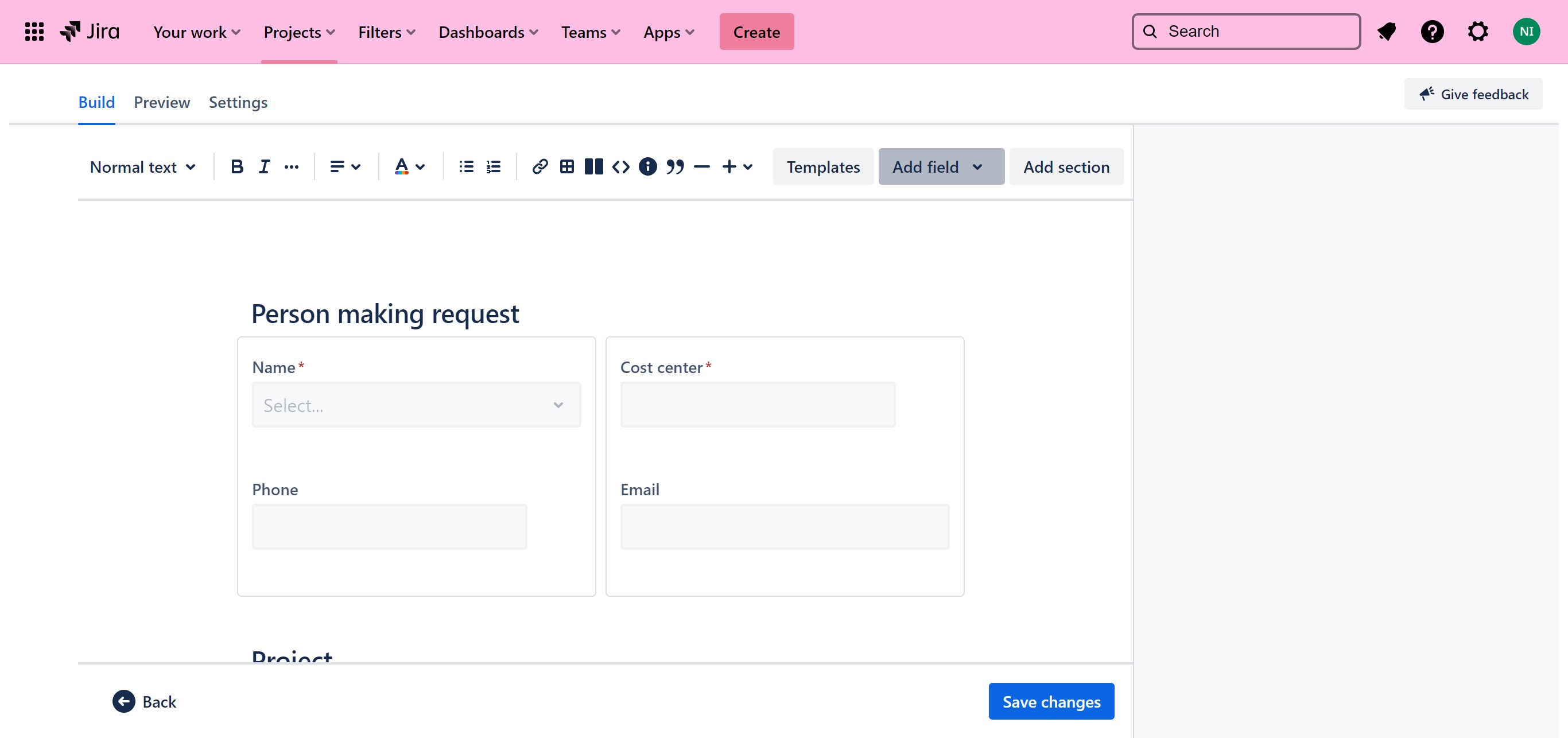
Task: Toggle italic text formatting
Action: click(x=263, y=166)
